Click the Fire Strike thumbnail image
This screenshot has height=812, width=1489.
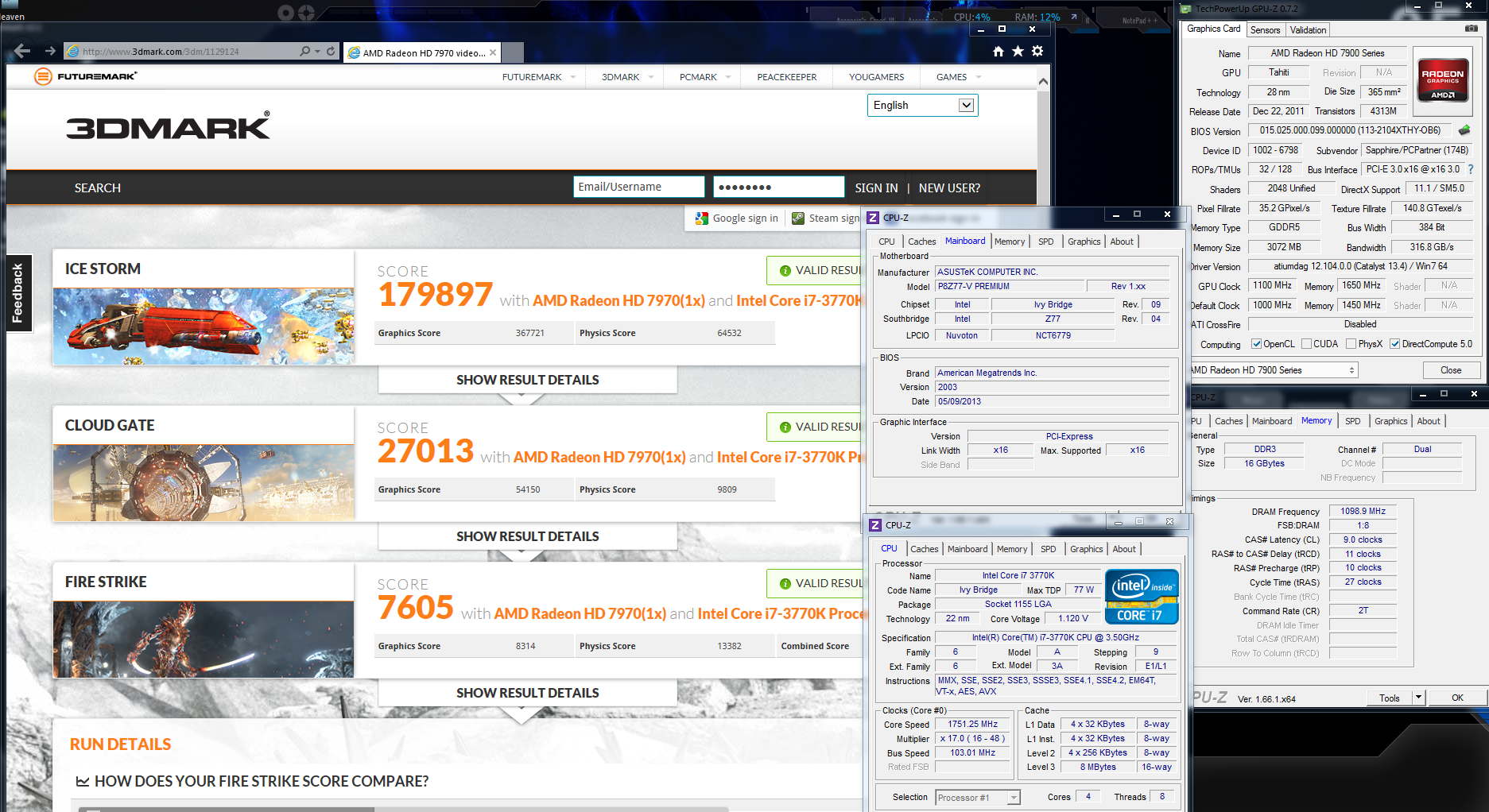pyautogui.click(x=204, y=640)
